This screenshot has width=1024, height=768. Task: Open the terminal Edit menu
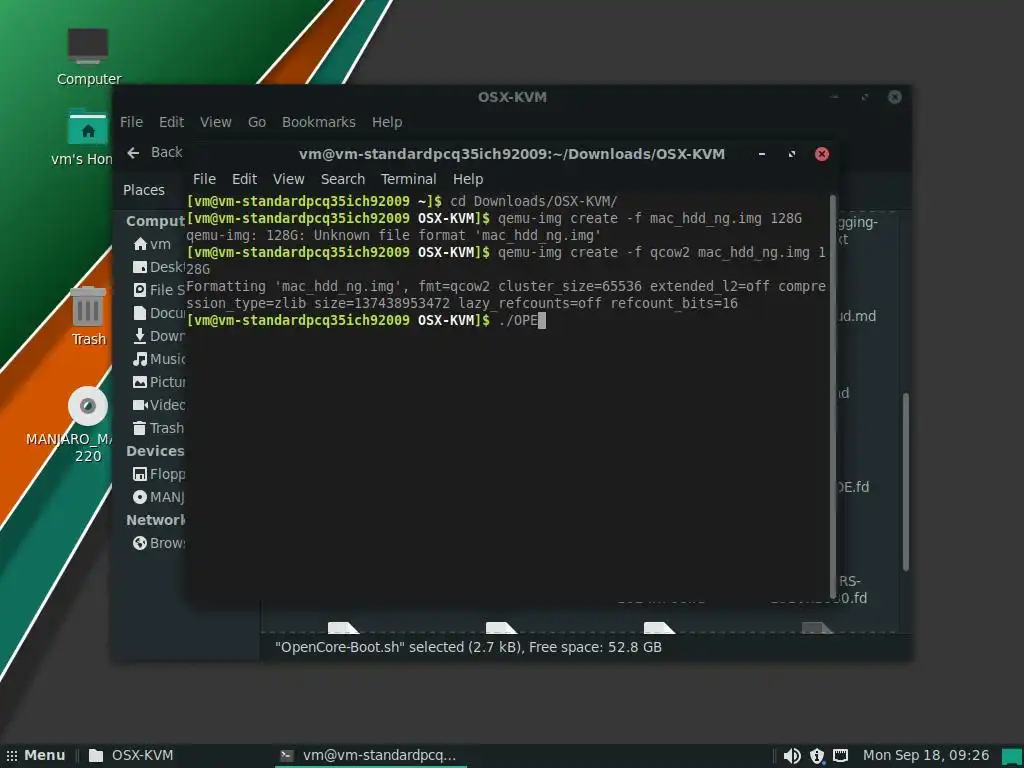pos(244,179)
